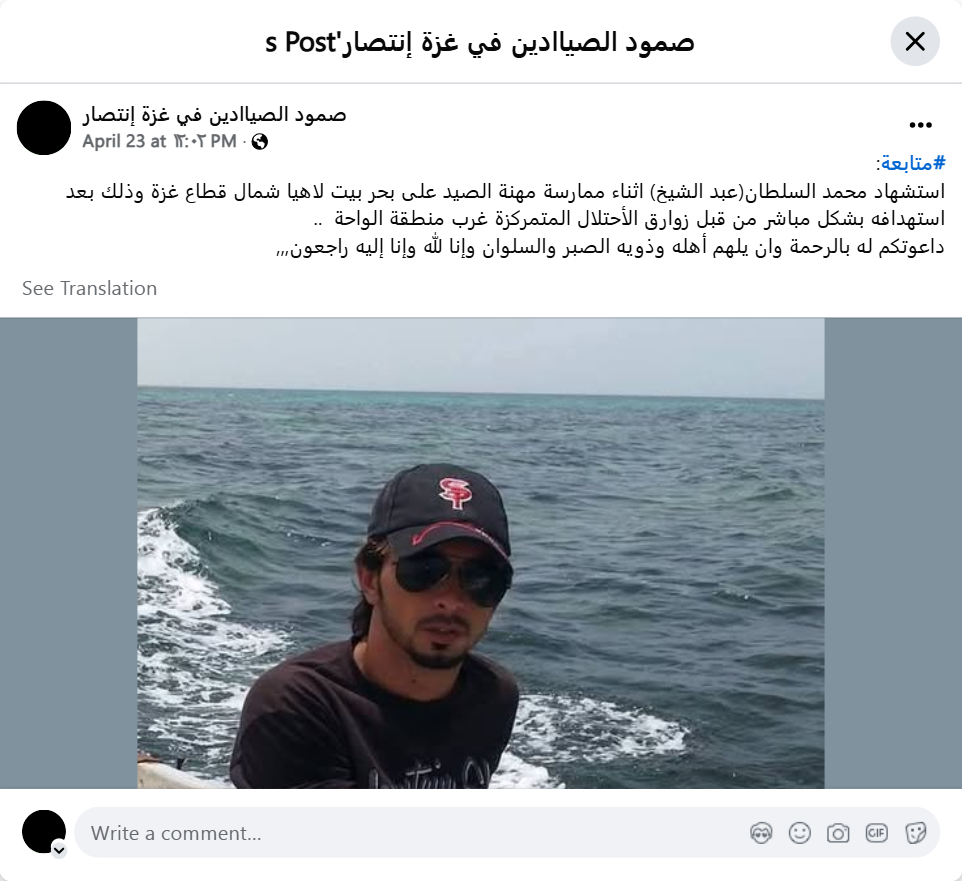Open the avatar sticker icon in comment box

(761, 833)
